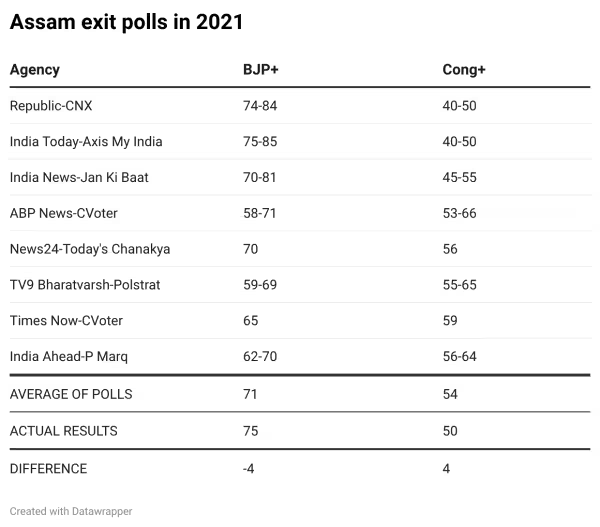Select the India Ahead-P Marq agency cell
The height and width of the screenshot is (527, 600).
[69, 357]
